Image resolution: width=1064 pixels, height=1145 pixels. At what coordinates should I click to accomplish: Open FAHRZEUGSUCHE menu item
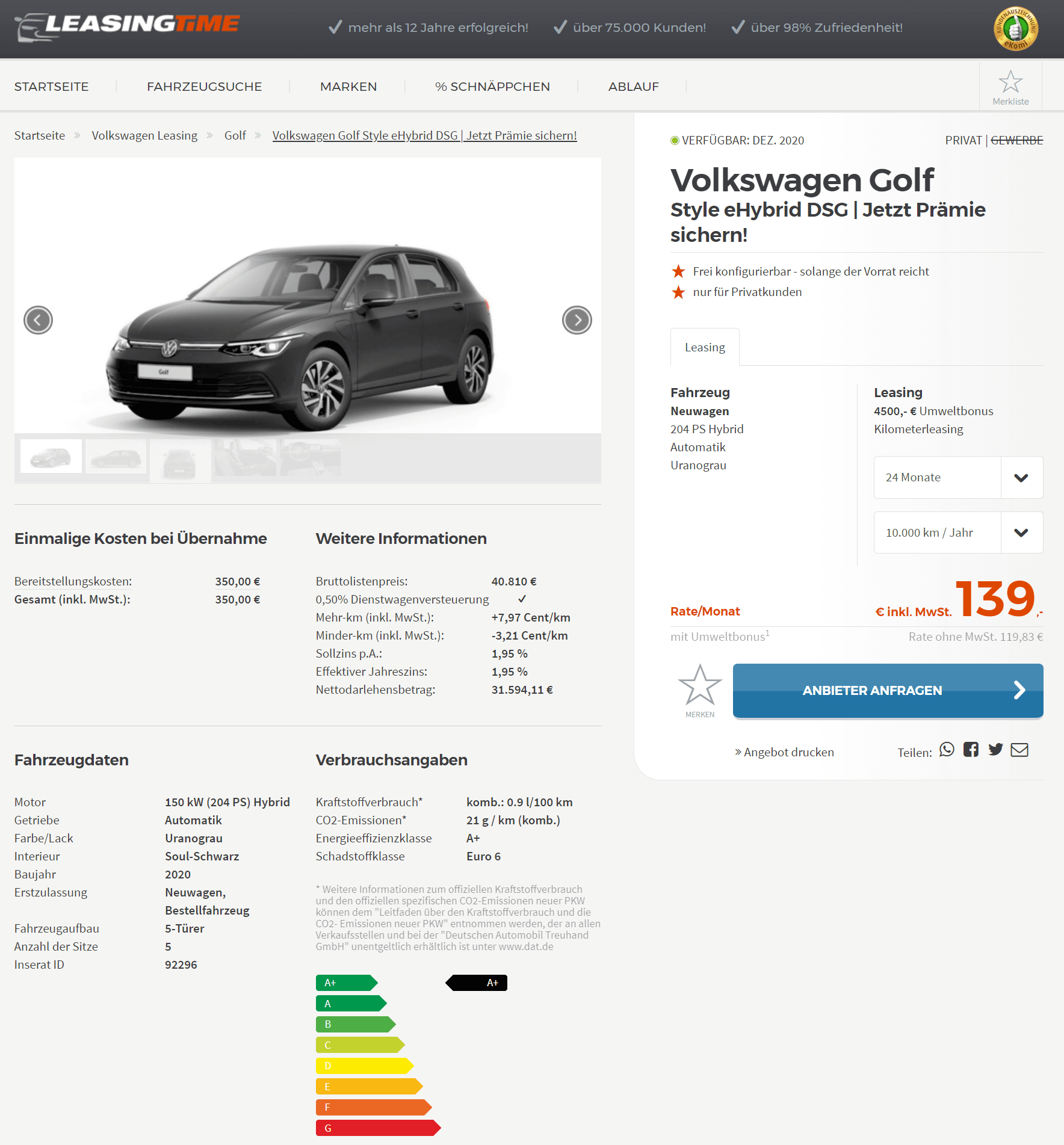(x=205, y=87)
